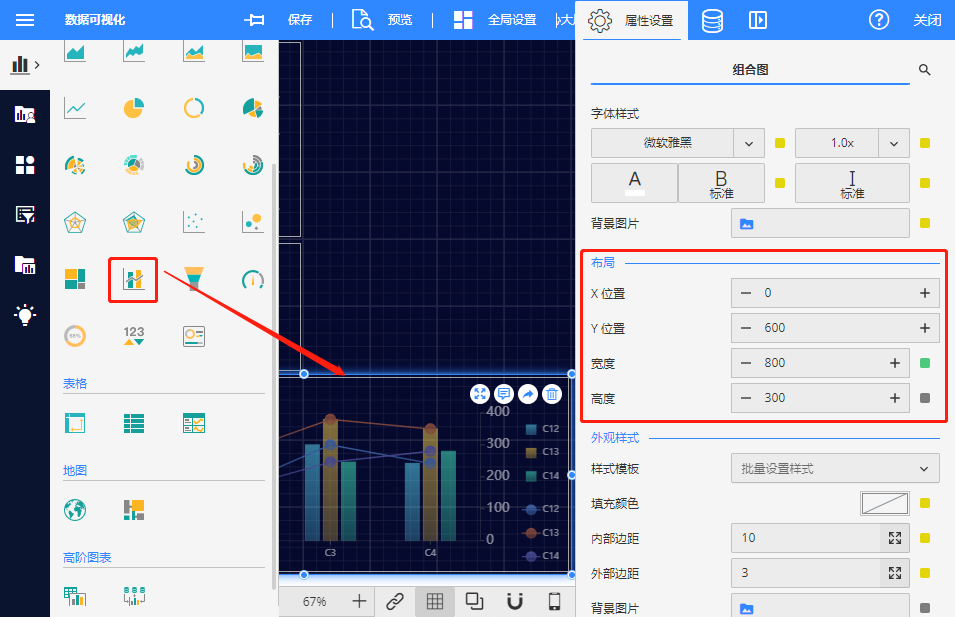Viewport: 955px width, 617px height.
Task: Open the 样式模板 batch style dropdown
Action: (x=835, y=468)
